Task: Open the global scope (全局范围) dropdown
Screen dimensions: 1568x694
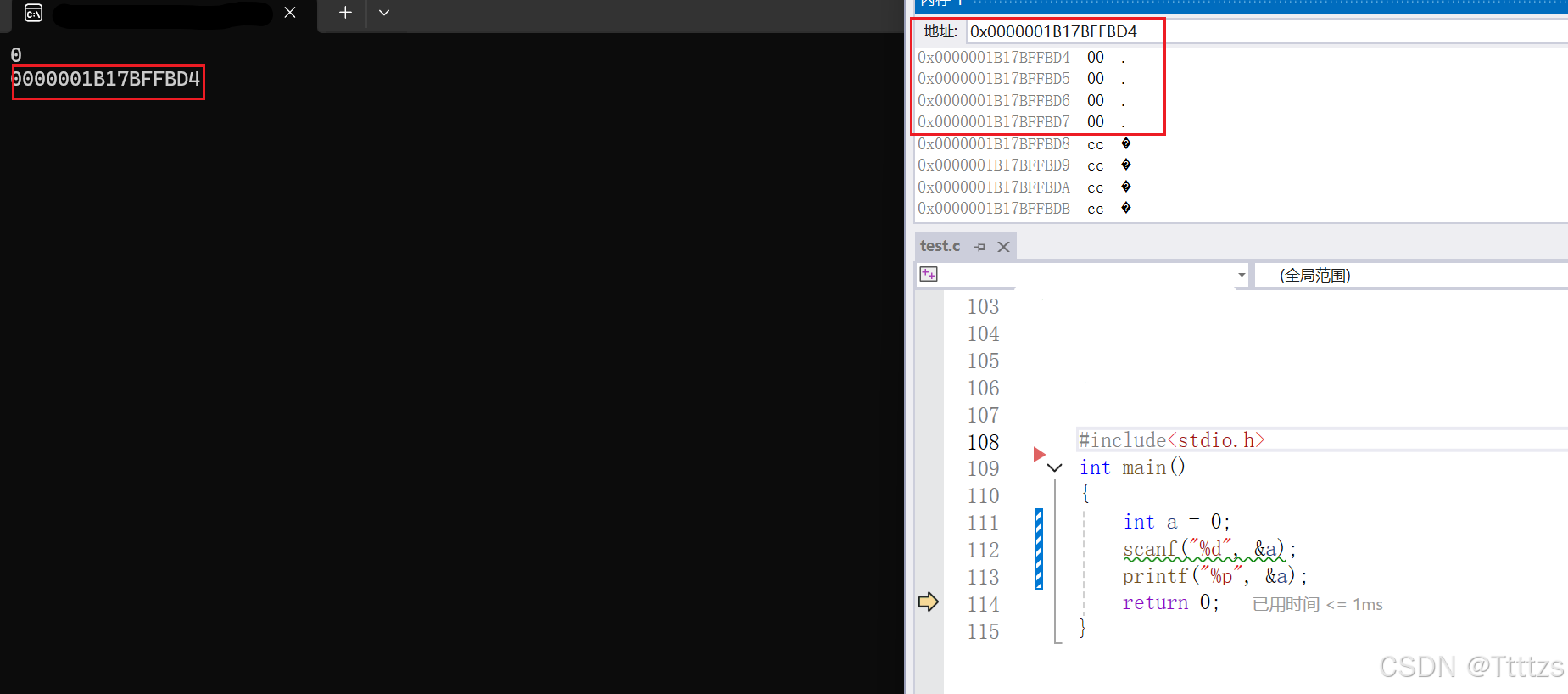Action: pyautogui.click(x=1409, y=275)
